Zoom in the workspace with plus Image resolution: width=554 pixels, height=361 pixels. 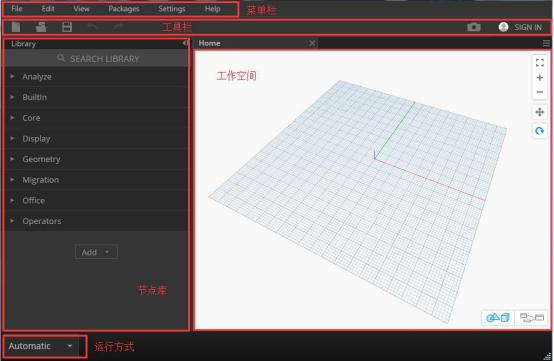(540, 78)
